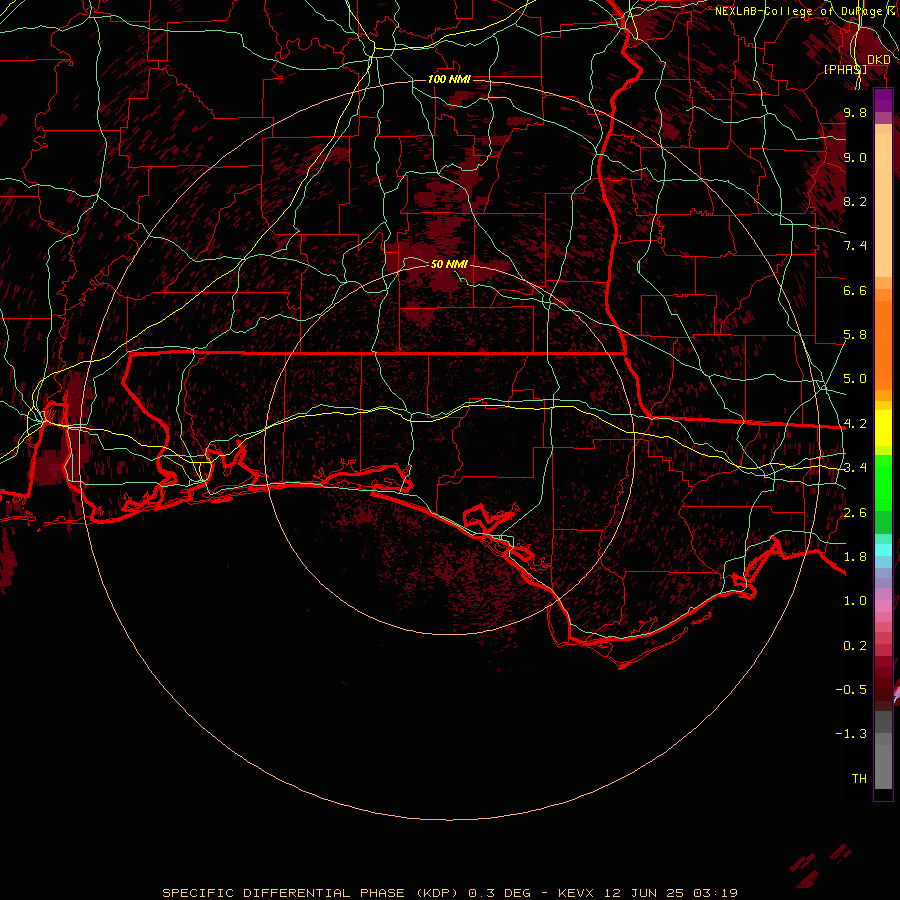Click the 1.8 scale value
Screen dimensions: 900x900
point(855,557)
